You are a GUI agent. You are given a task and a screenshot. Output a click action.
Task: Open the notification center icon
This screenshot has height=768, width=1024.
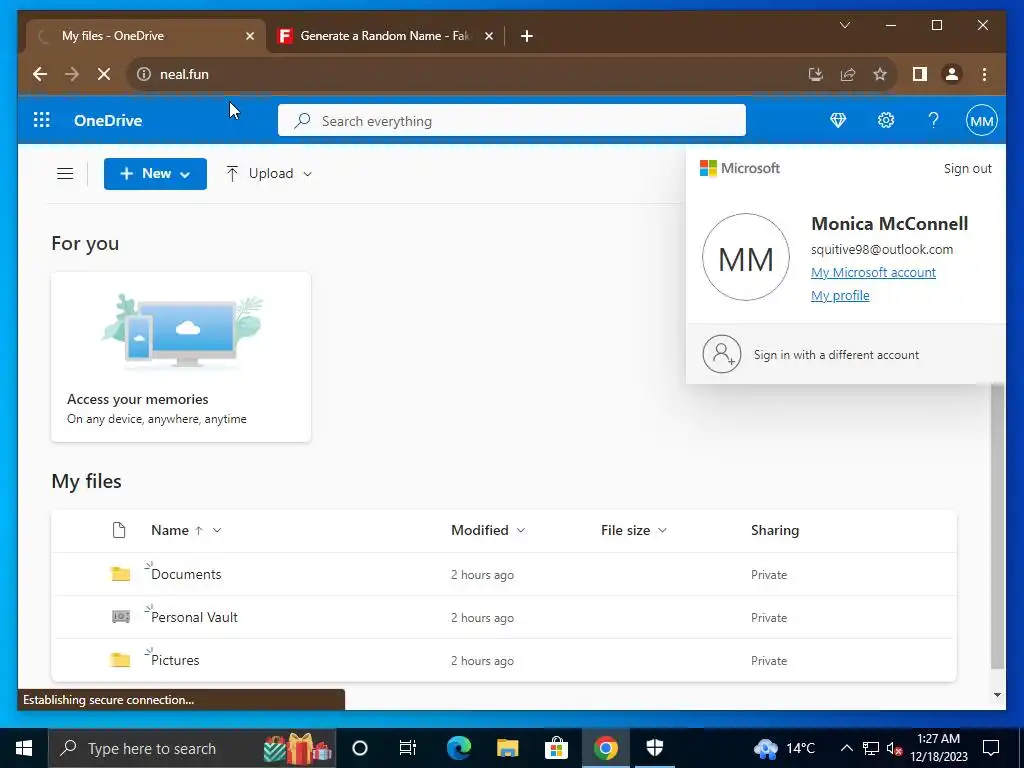pos(991,748)
